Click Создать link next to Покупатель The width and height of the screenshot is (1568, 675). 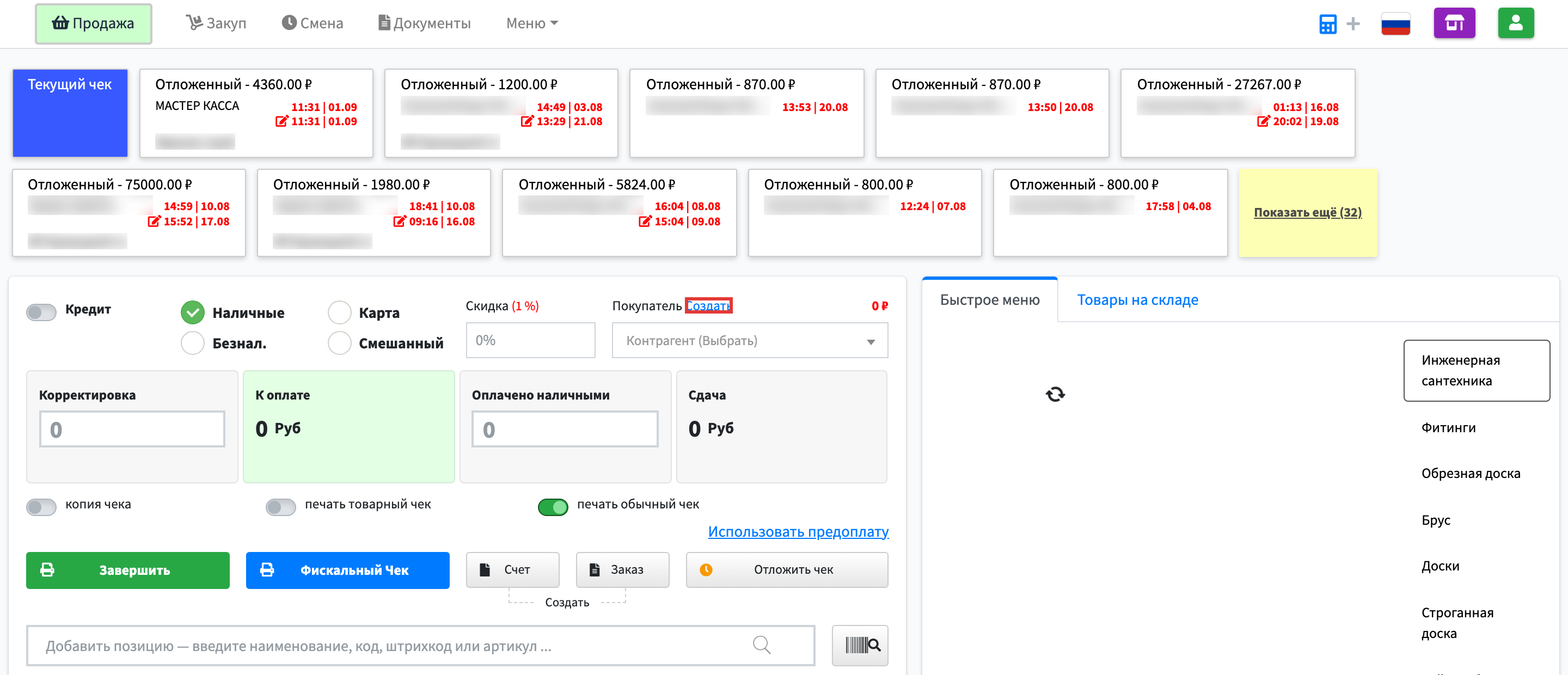[x=708, y=305]
